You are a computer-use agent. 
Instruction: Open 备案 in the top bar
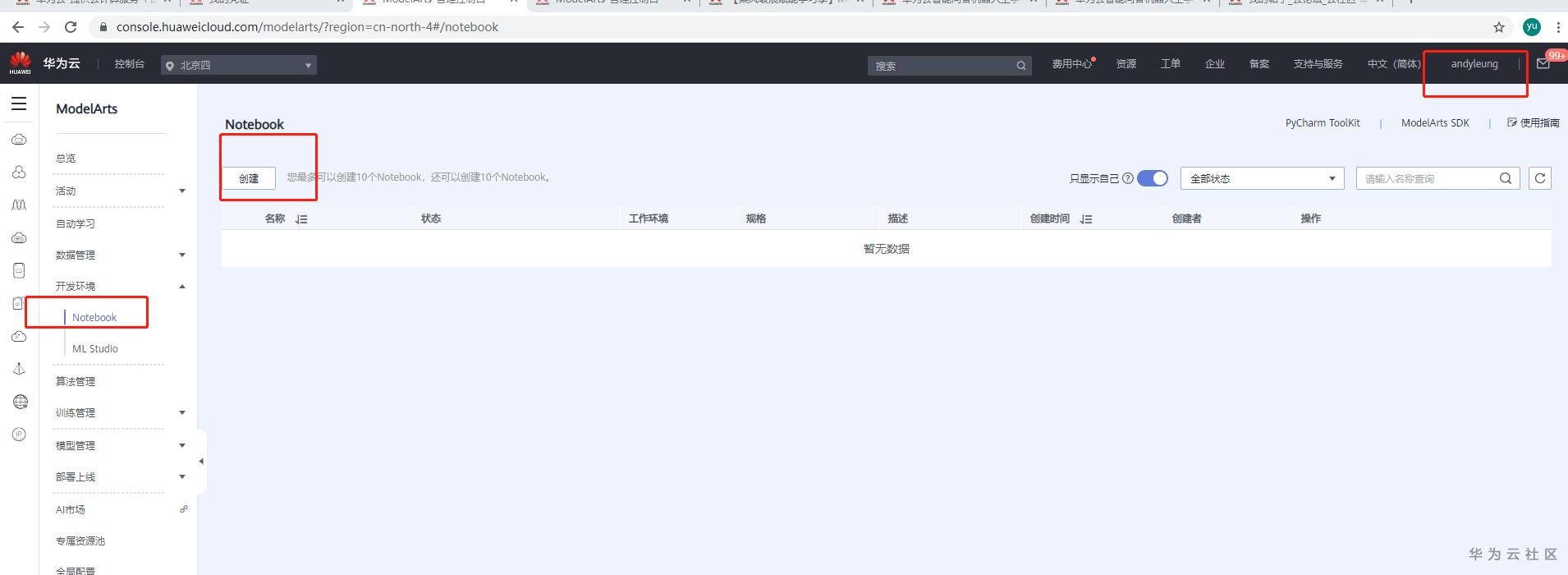(x=1259, y=64)
